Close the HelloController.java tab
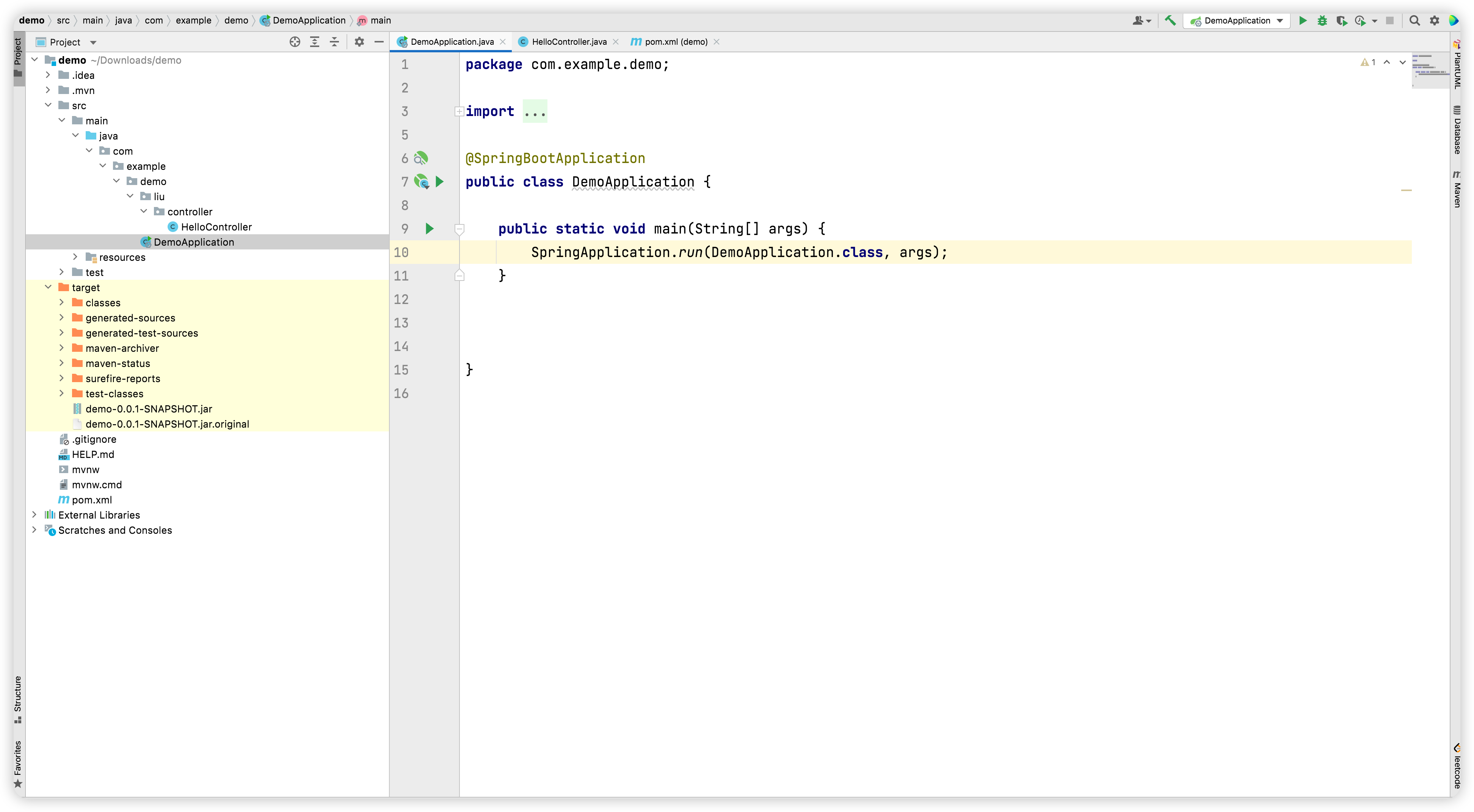 (616, 42)
